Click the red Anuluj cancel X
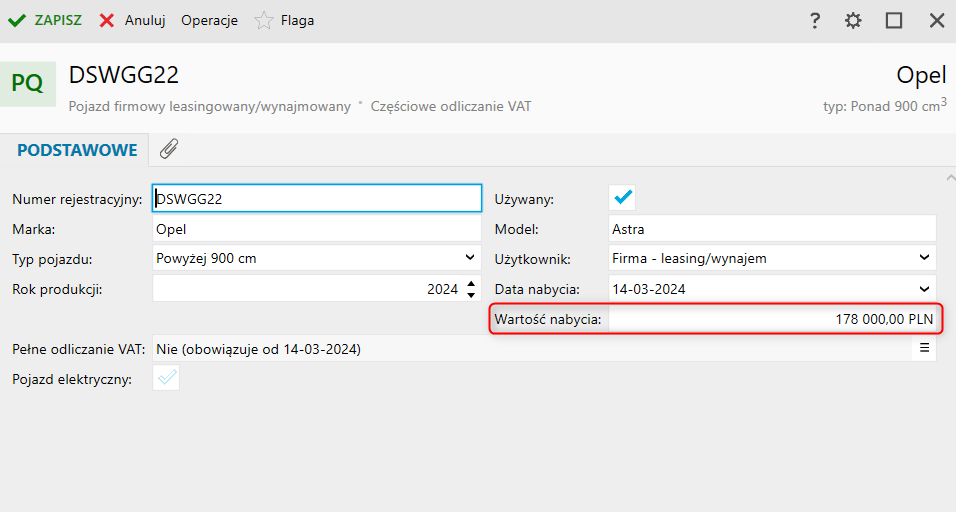The image size is (956, 512). coord(107,20)
